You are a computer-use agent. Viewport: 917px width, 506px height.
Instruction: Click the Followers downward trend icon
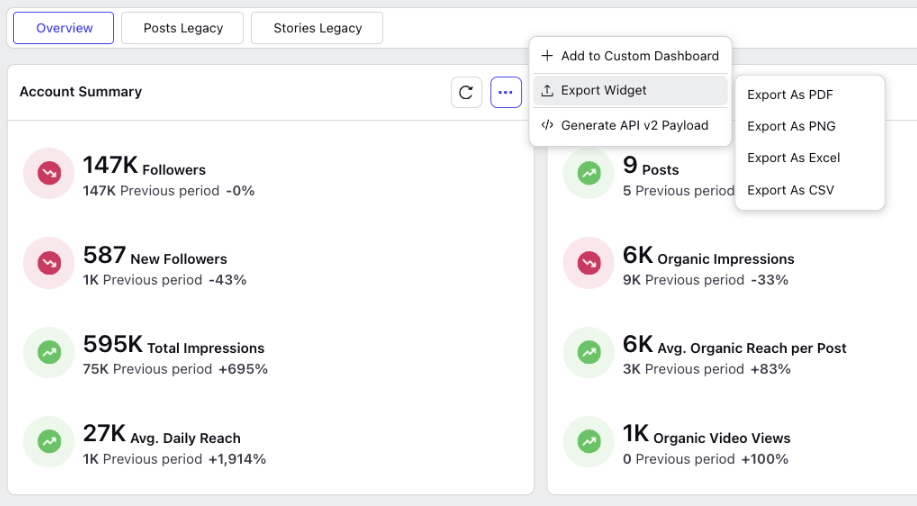49,173
